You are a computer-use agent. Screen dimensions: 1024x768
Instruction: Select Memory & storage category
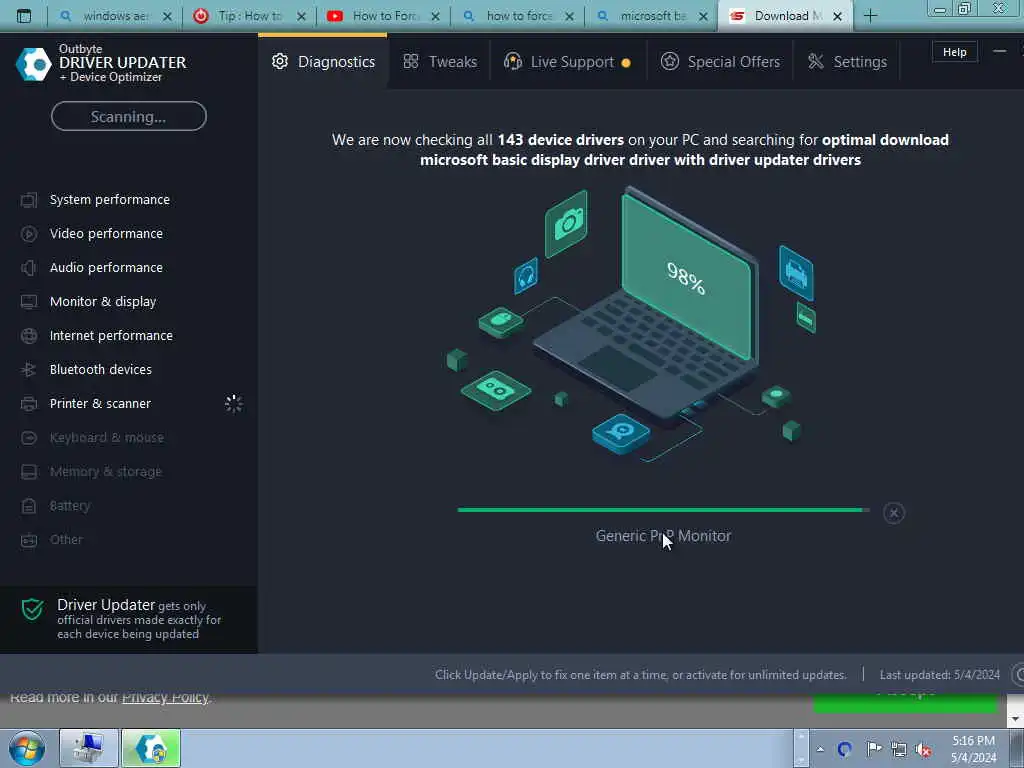tap(105, 471)
